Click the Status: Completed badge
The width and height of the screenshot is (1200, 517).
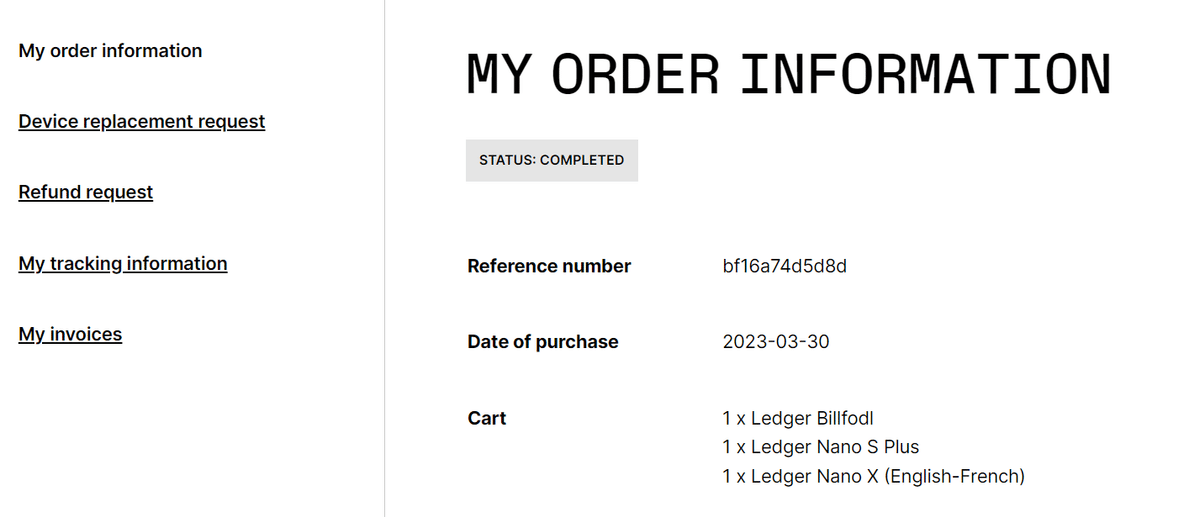click(551, 160)
